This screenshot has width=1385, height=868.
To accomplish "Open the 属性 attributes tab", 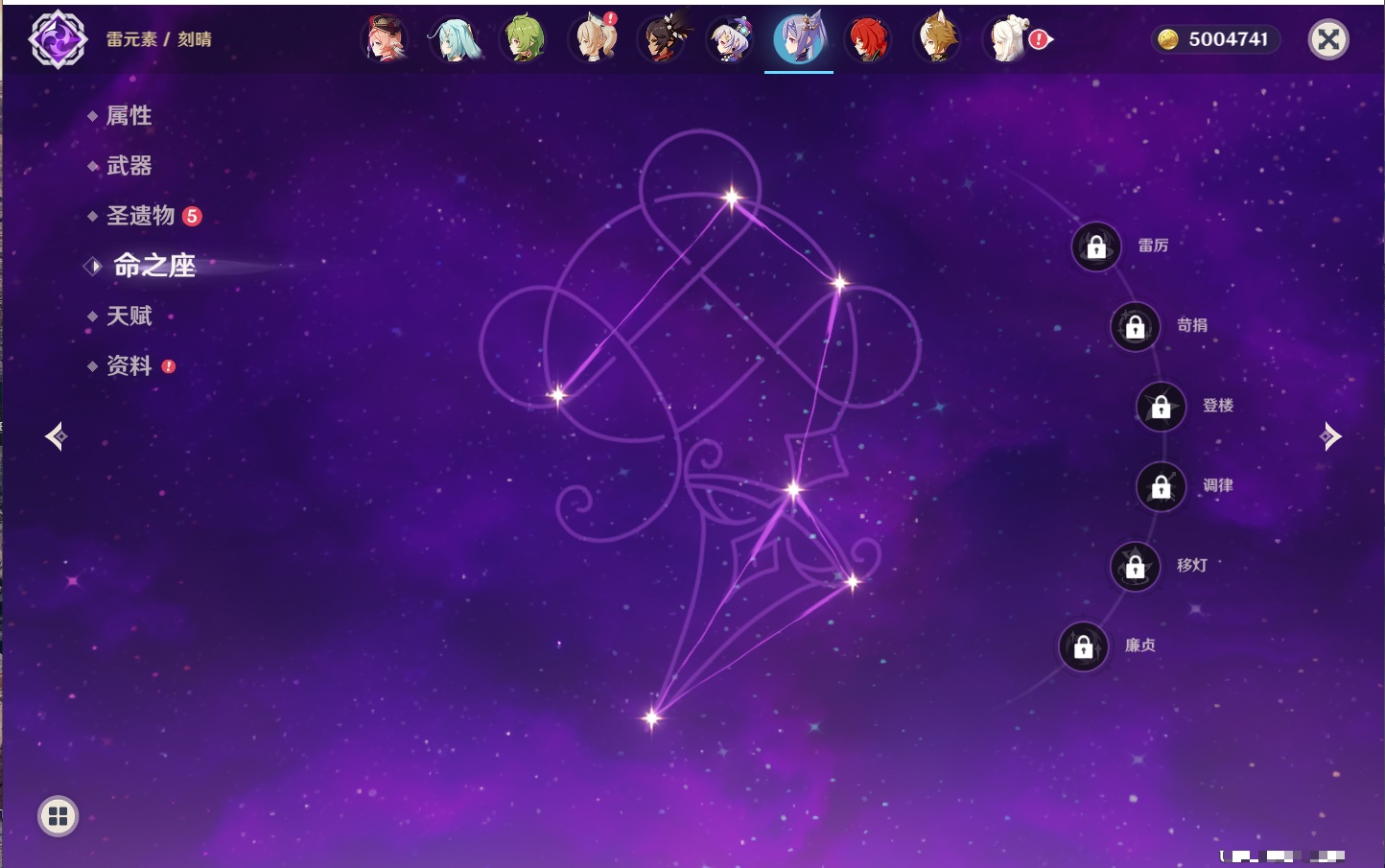I will point(129,116).
